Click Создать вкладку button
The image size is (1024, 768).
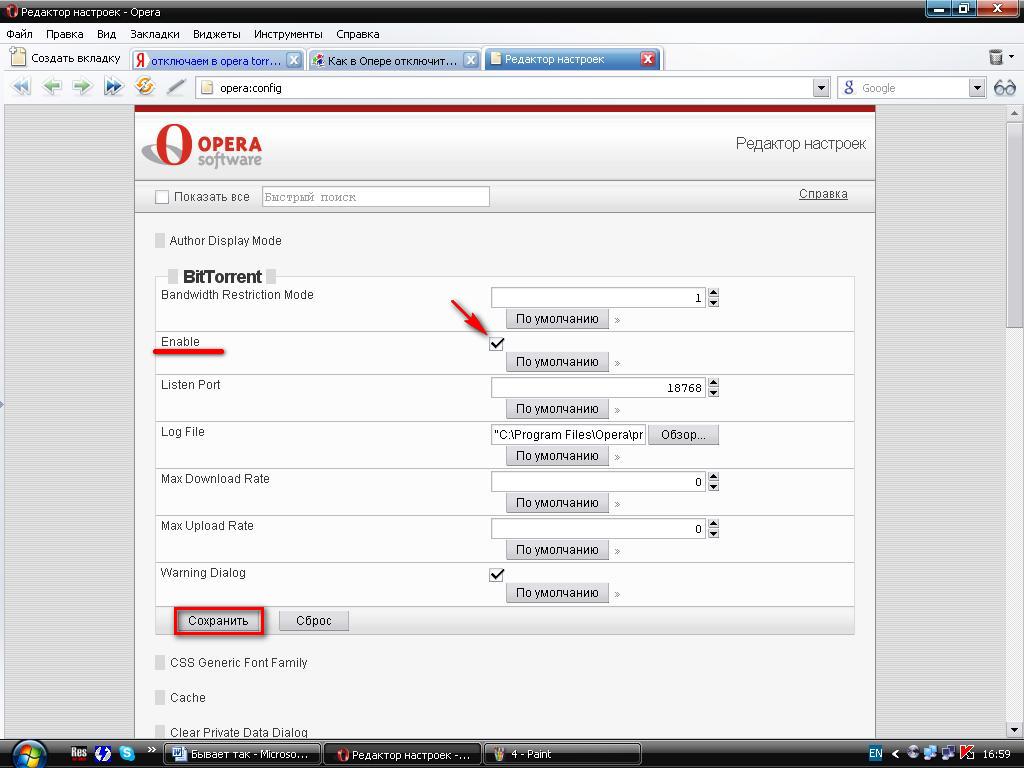pos(66,58)
